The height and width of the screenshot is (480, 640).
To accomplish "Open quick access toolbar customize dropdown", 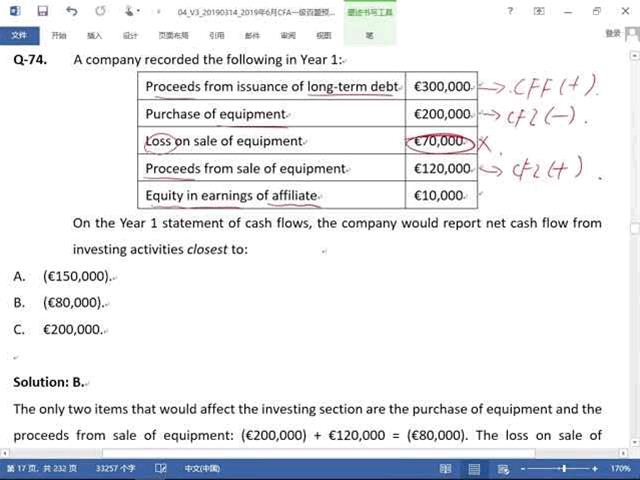I will [158, 11].
